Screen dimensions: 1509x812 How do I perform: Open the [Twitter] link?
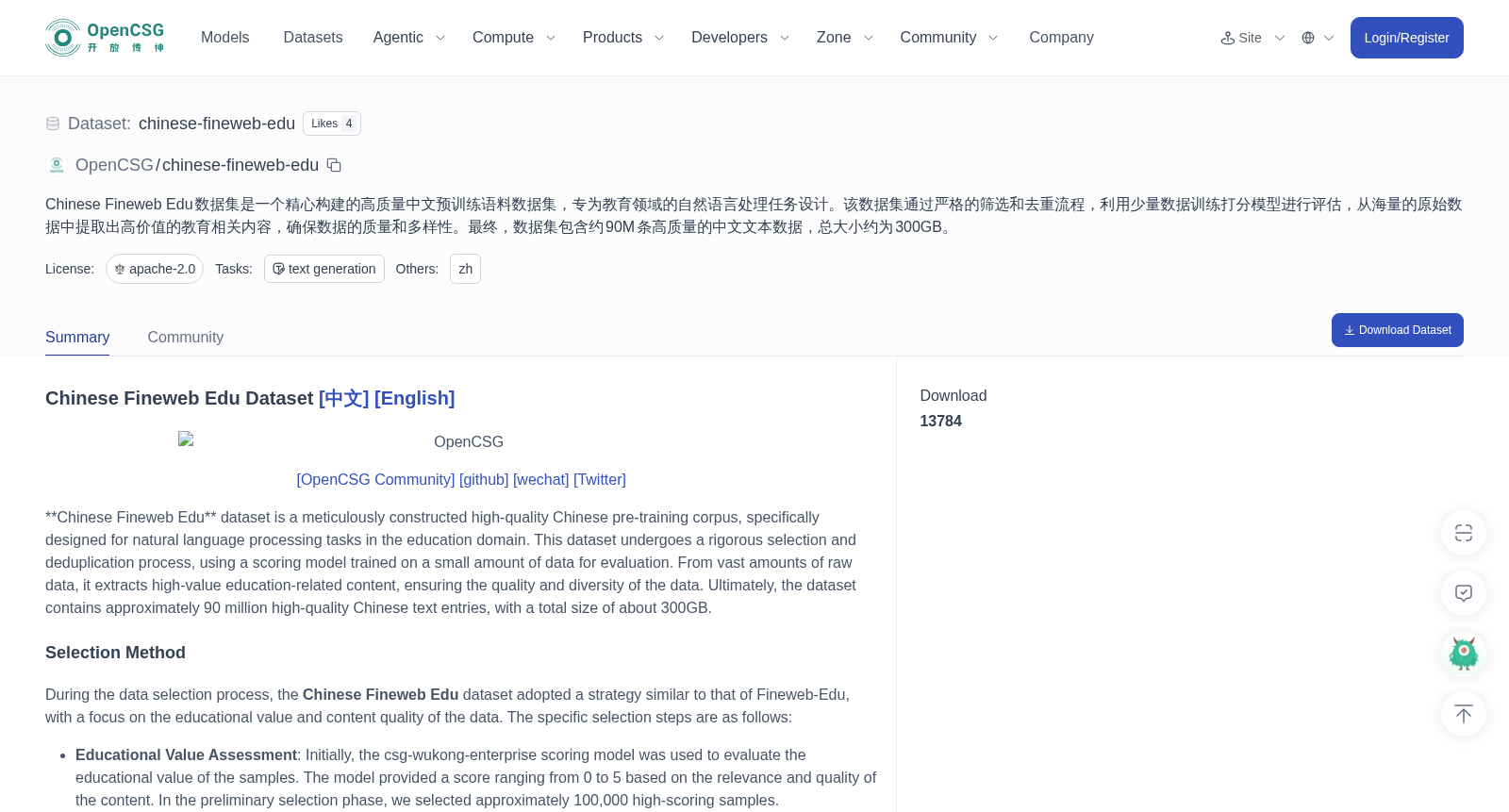pyautogui.click(x=600, y=479)
